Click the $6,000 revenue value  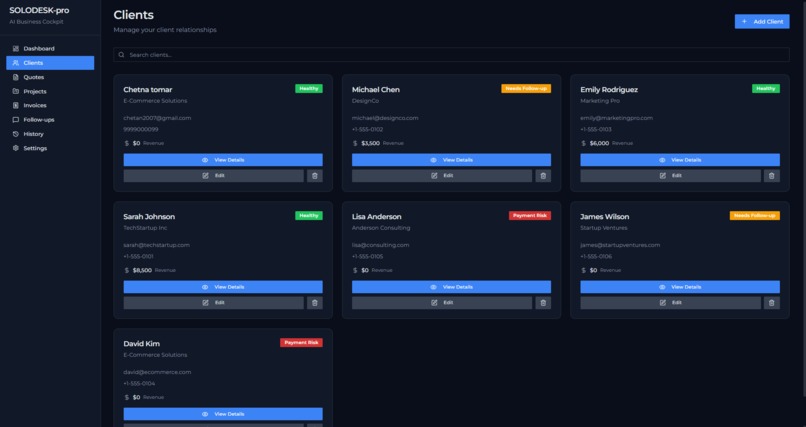point(599,143)
